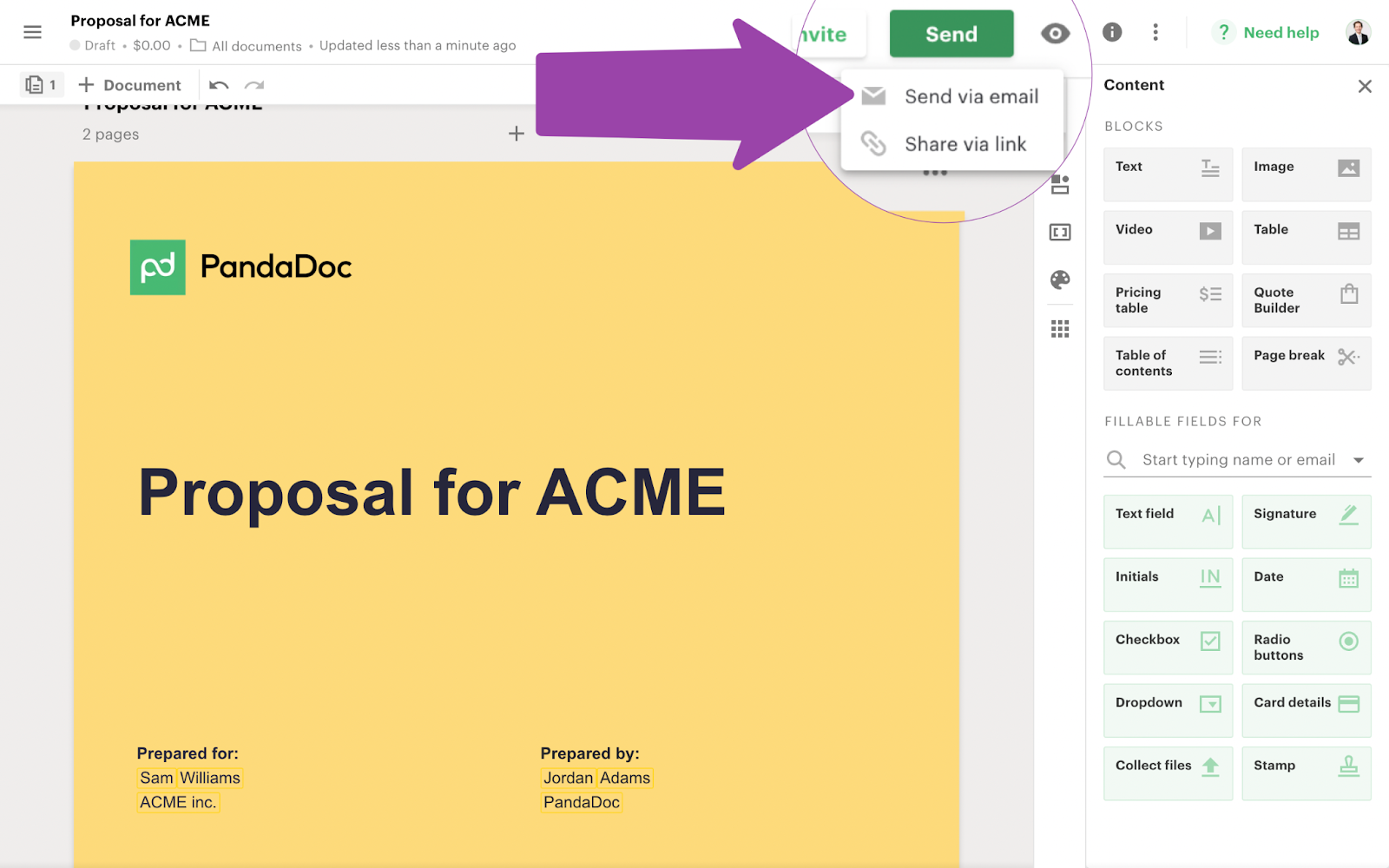1389x868 pixels.
Task: Open the variables sidebar icon
Action: coord(1060,232)
